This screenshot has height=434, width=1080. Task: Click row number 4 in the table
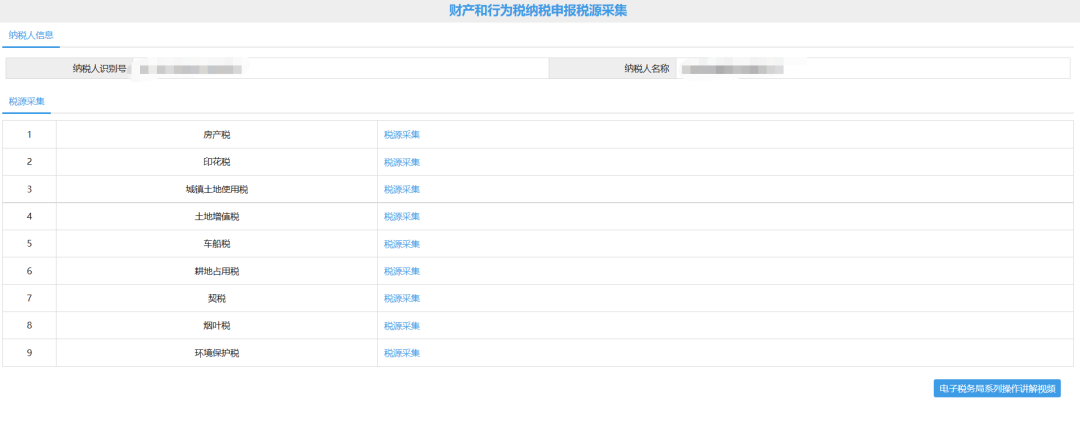pos(29,217)
